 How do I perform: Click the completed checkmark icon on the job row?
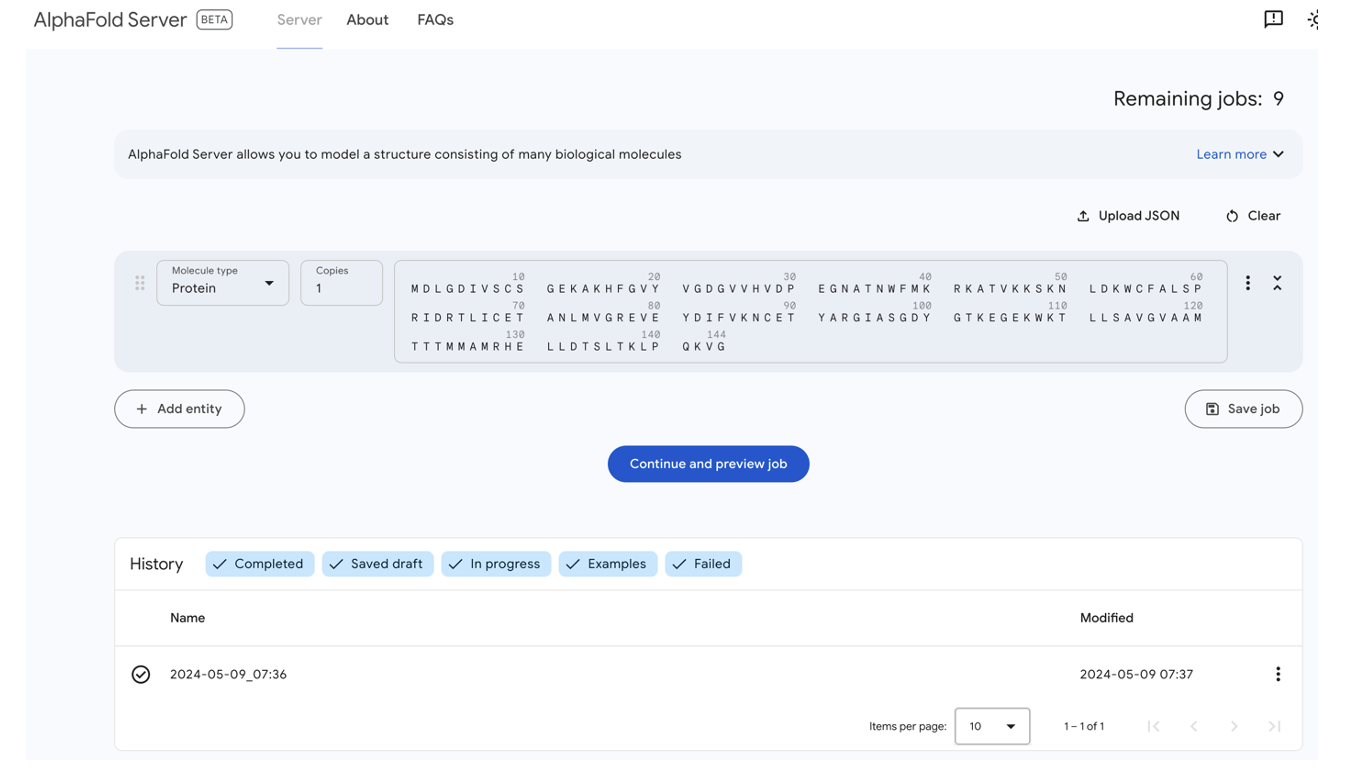[x=140, y=674]
